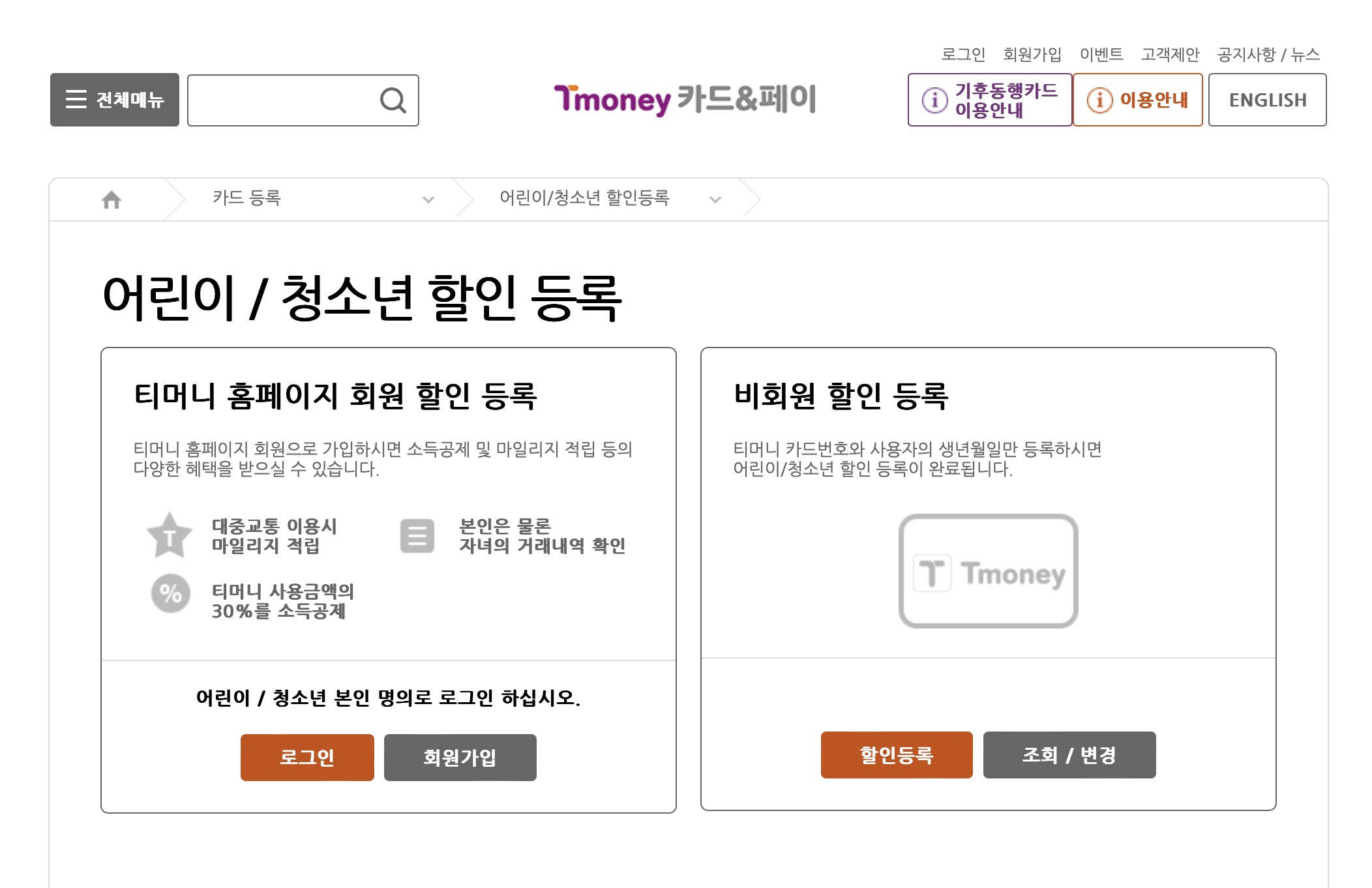Screen dimensions: 1372x888
Task: Click the orange 로그인 button
Action: pos(307,757)
